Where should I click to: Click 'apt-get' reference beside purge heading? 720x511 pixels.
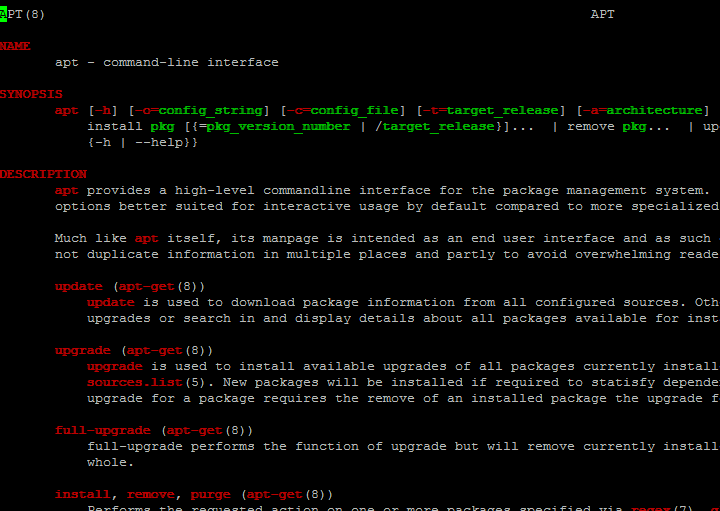(x=275, y=494)
